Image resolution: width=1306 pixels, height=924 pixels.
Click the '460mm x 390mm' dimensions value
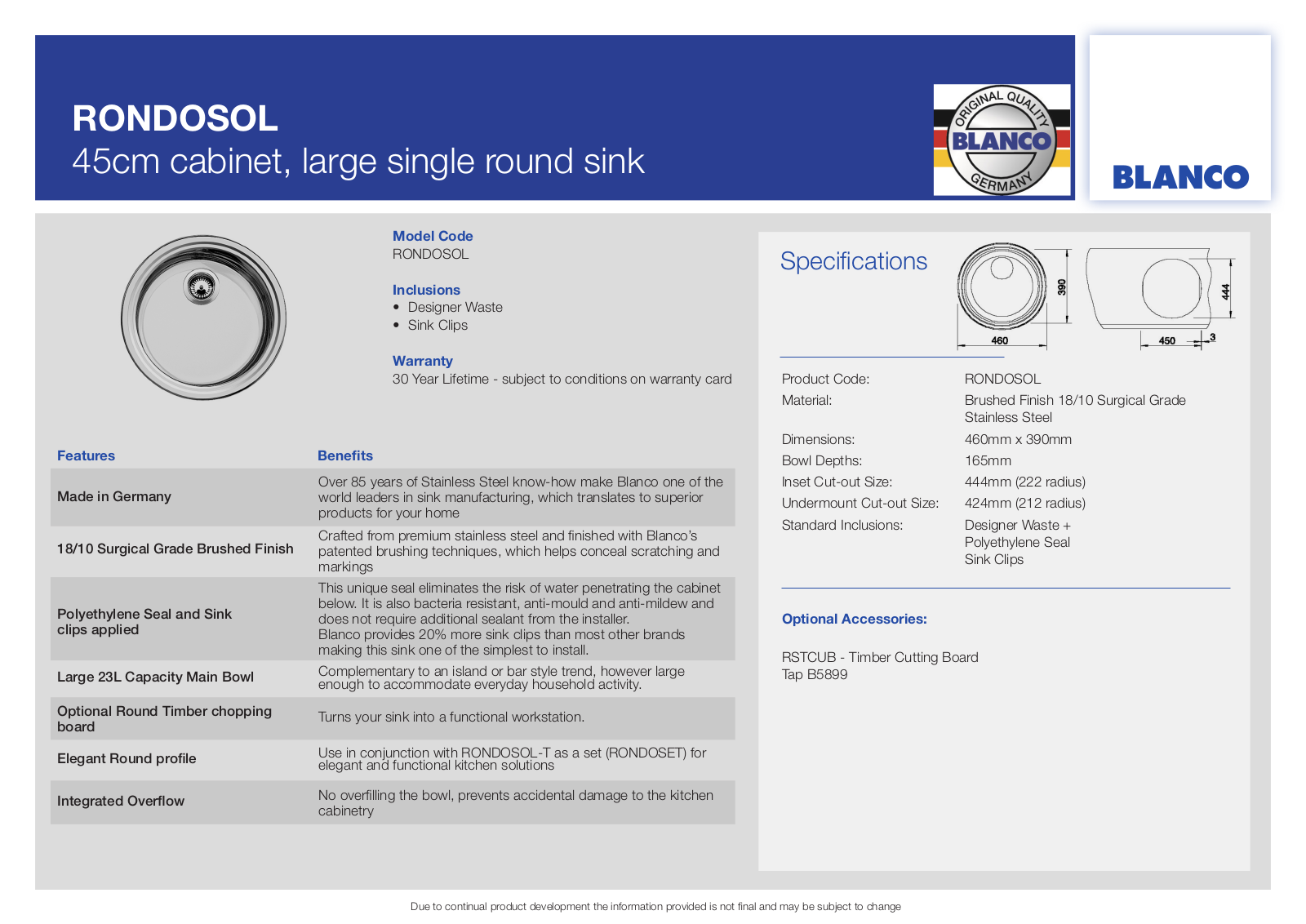[x=1018, y=439]
